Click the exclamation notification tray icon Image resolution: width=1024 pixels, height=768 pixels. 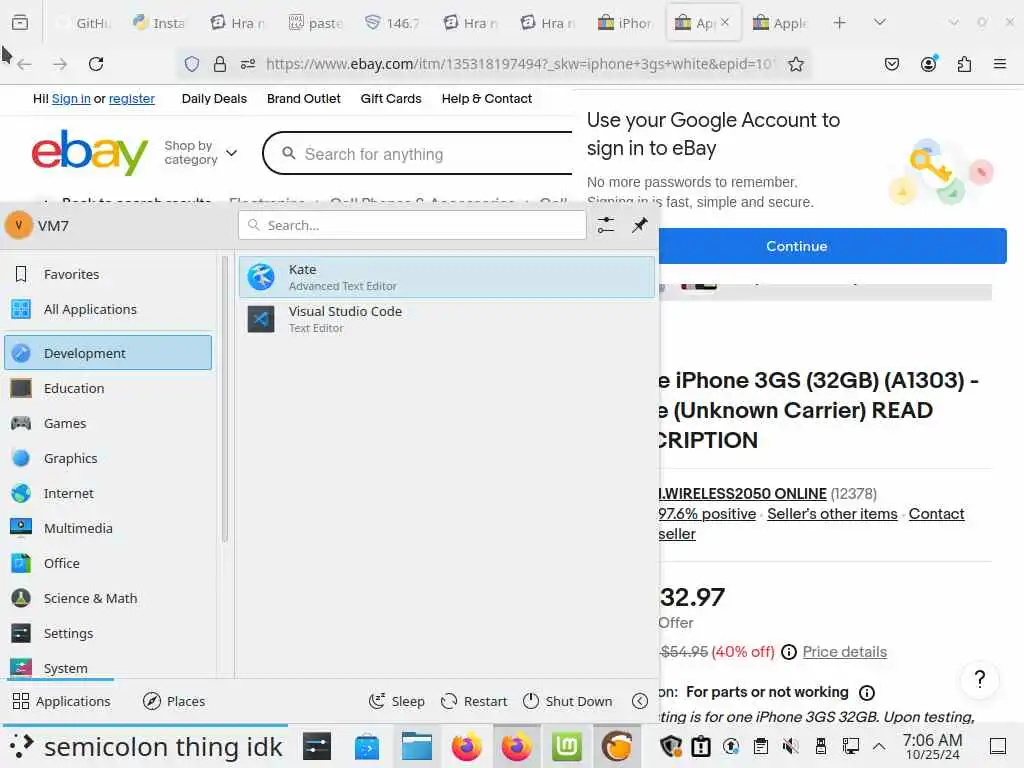tap(701, 746)
